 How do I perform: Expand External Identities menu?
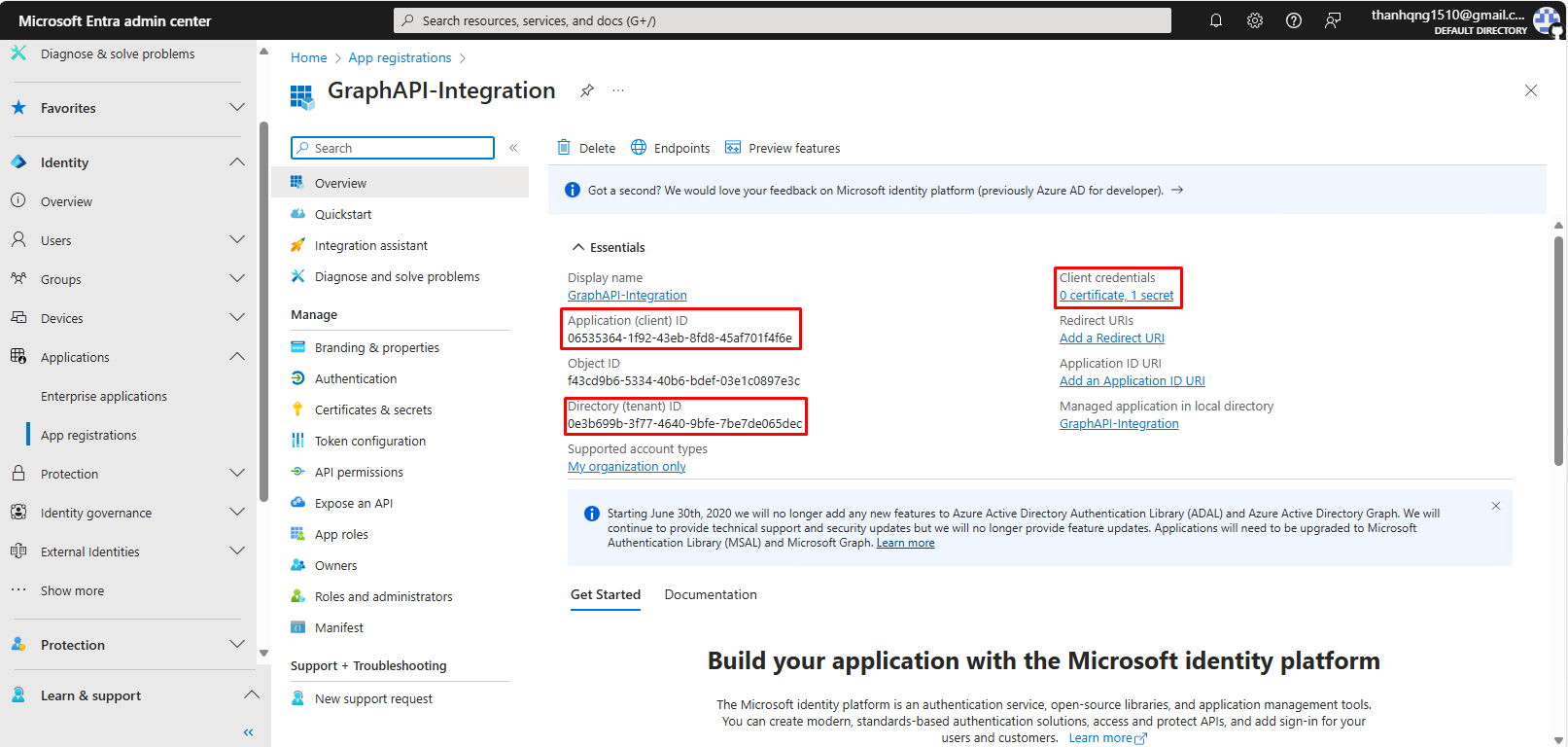tap(236, 551)
